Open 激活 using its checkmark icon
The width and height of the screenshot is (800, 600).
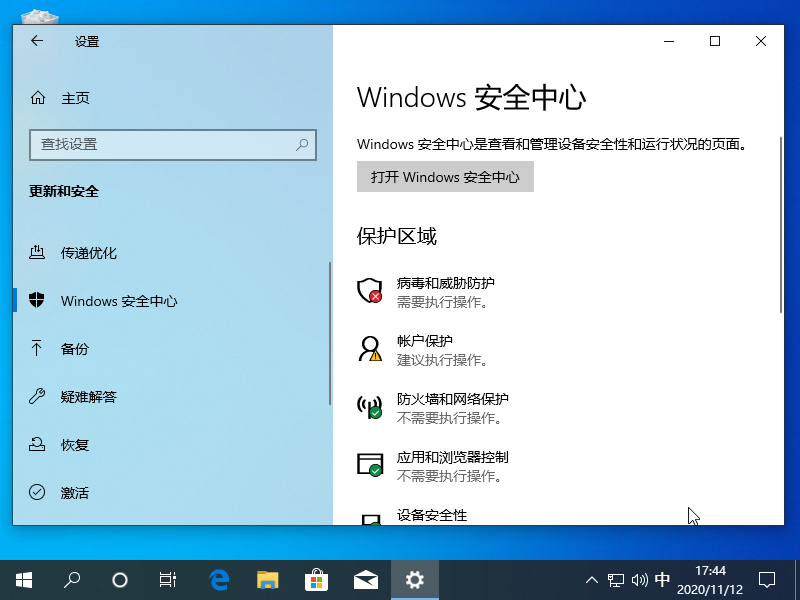tap(37, 493)
